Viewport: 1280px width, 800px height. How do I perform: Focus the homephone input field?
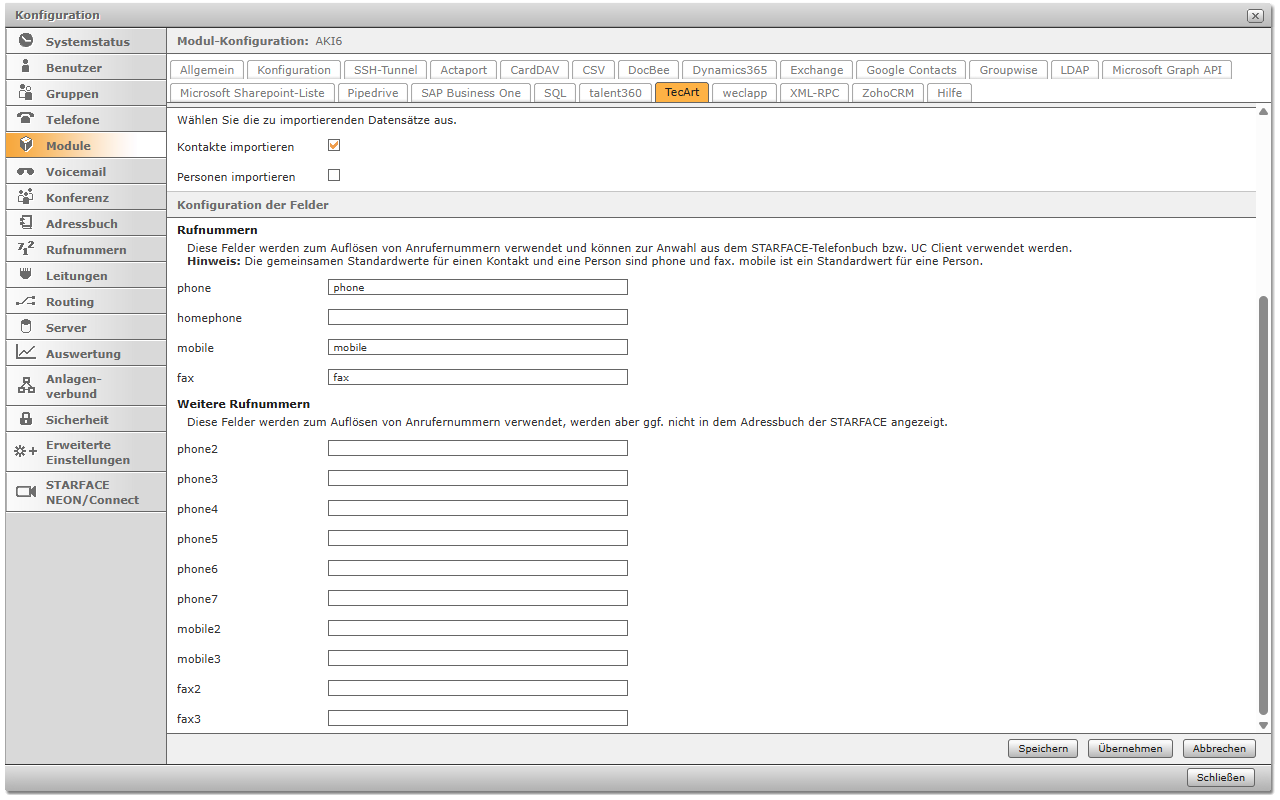478,317
